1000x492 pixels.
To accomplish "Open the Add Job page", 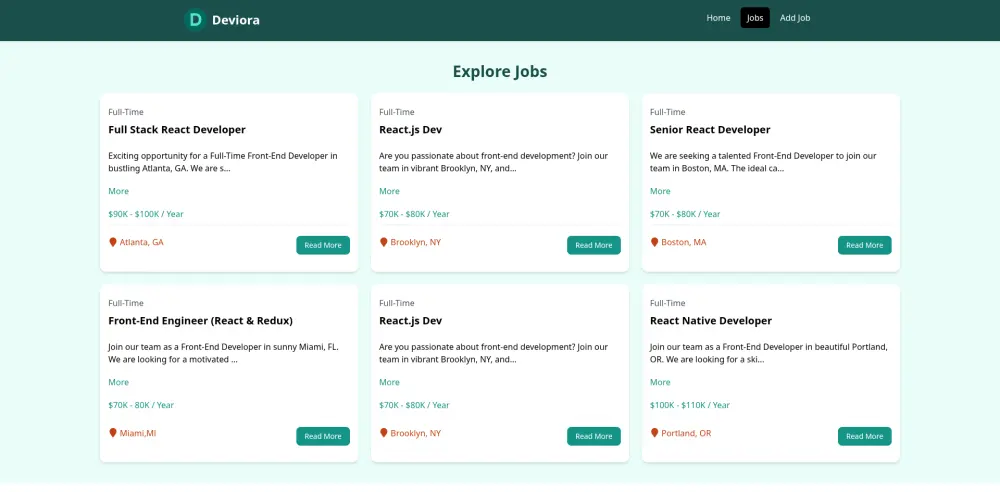I will pyautogui.click(x=795, y=18).
